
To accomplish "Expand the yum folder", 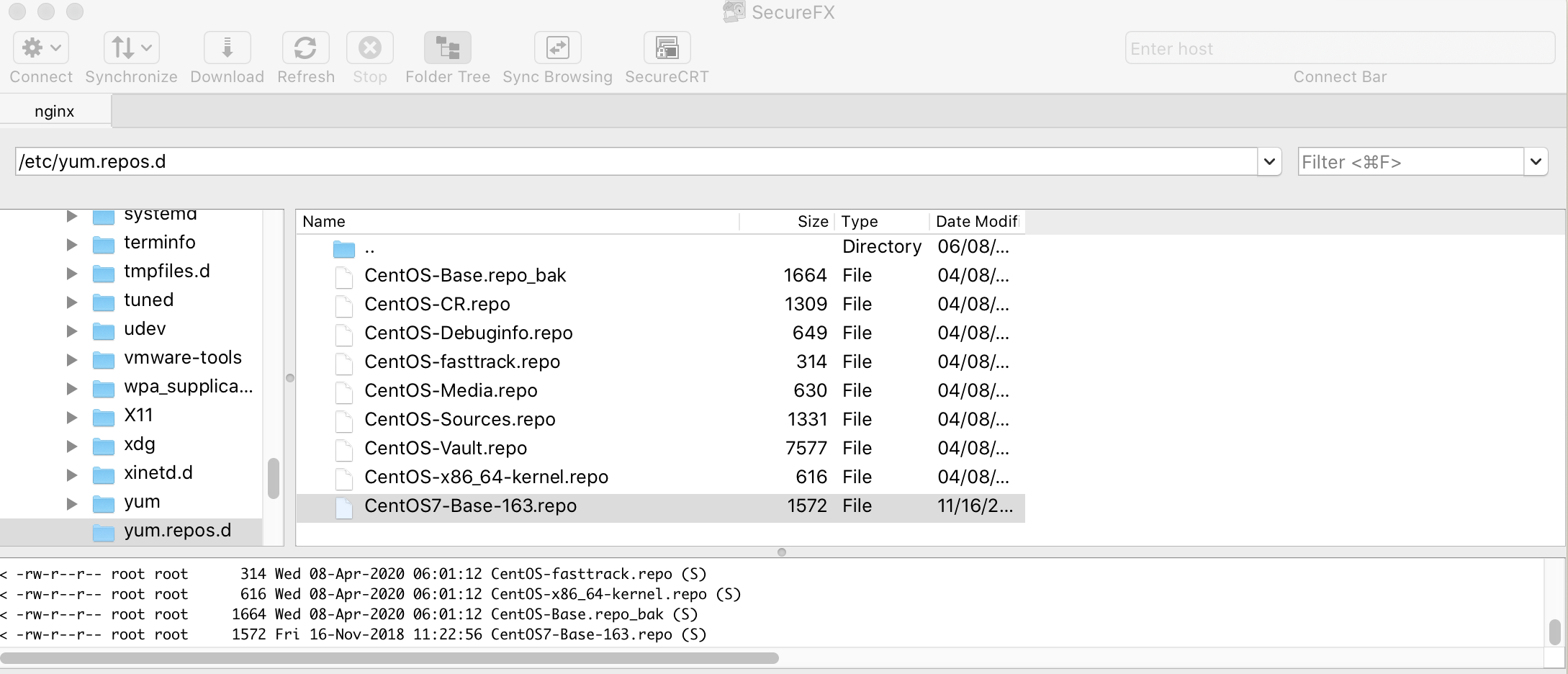I will 71,504.
